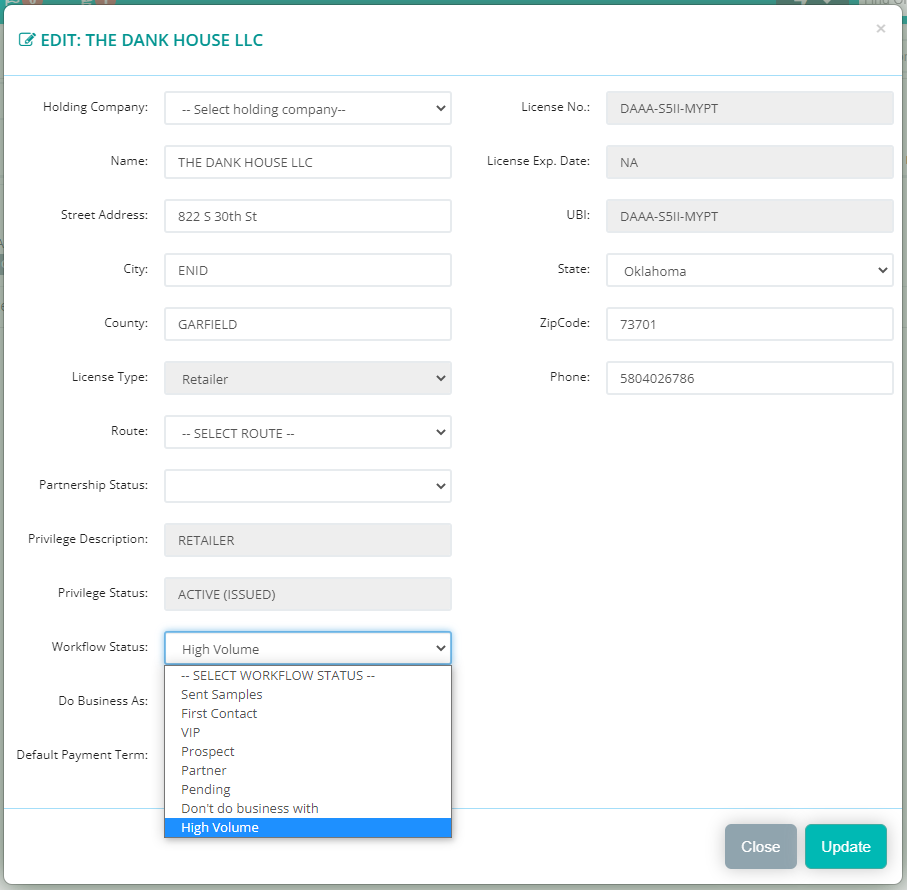Select 'Sent Samples' workflow option
The width and height of the screenshot is (907, 890).
pyautogui.click(x=222, y=694)
